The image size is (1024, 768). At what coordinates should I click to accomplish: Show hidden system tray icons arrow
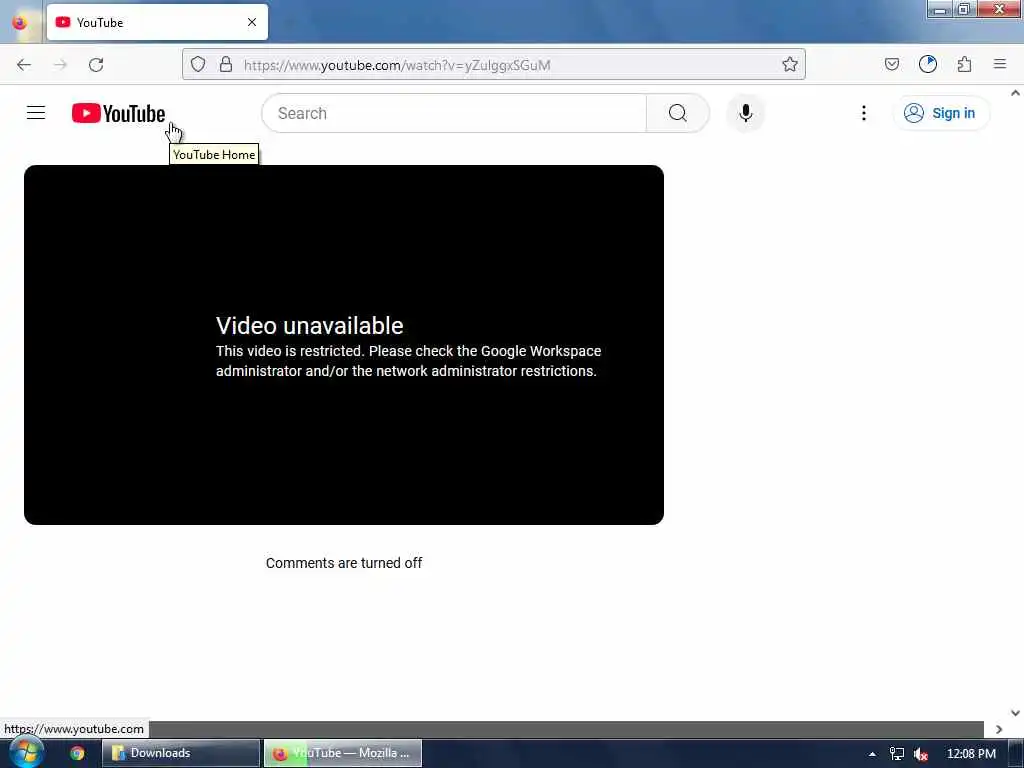pyautogui.click(x=872, y=754)
